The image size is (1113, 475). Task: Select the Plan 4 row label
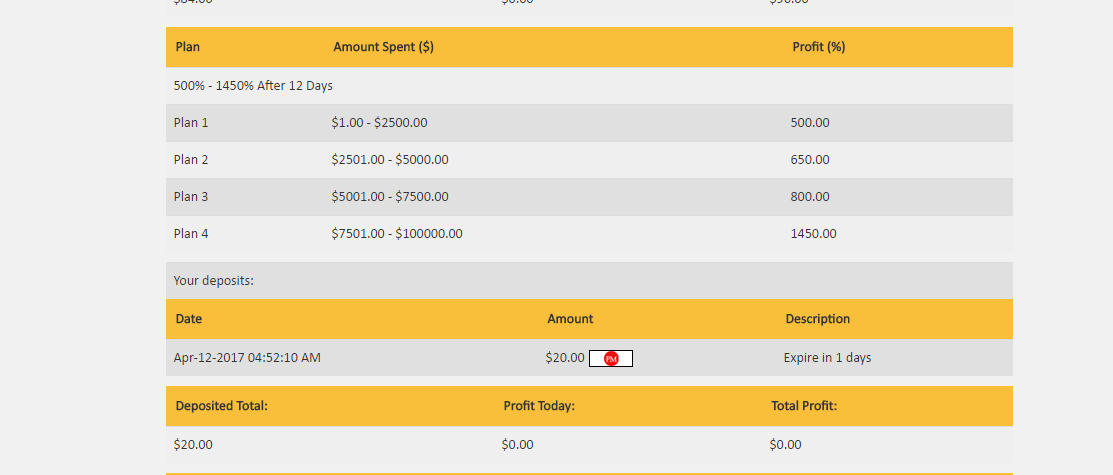coord(191,234)
